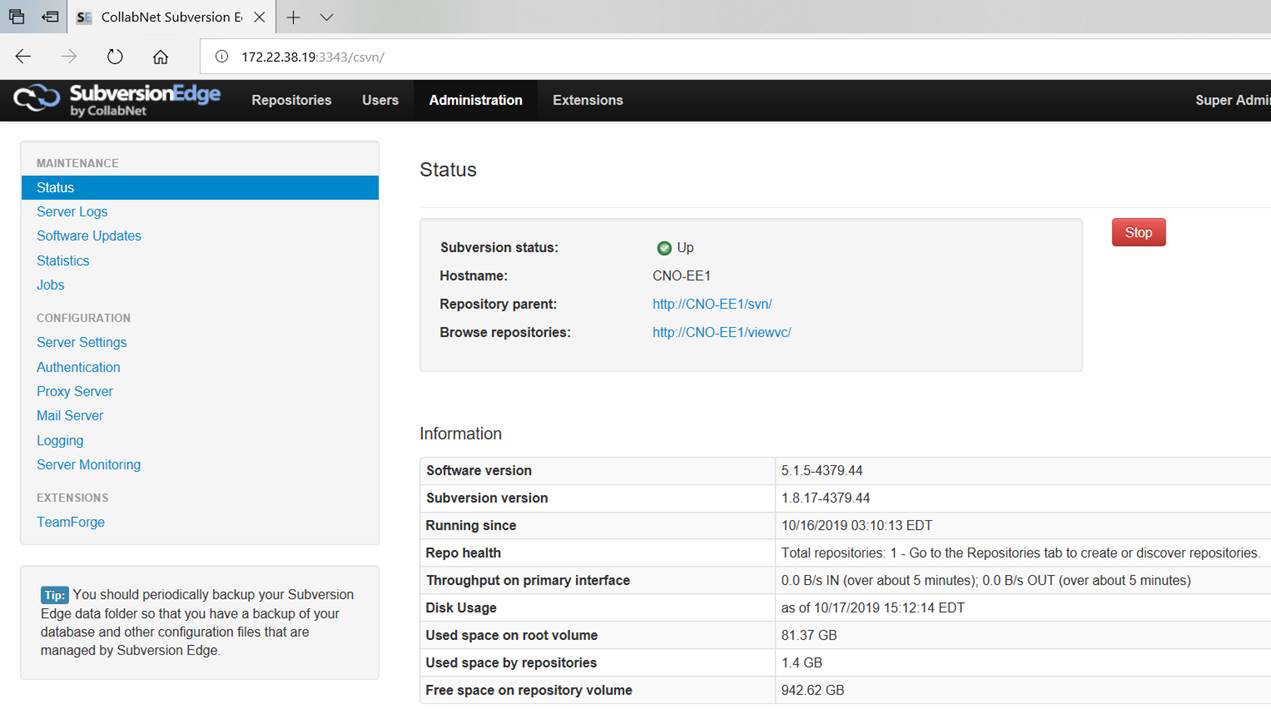This screenshot has height=714, width=1271.
Task: Click the hostname value CNO-EE1
Action: 682,276
